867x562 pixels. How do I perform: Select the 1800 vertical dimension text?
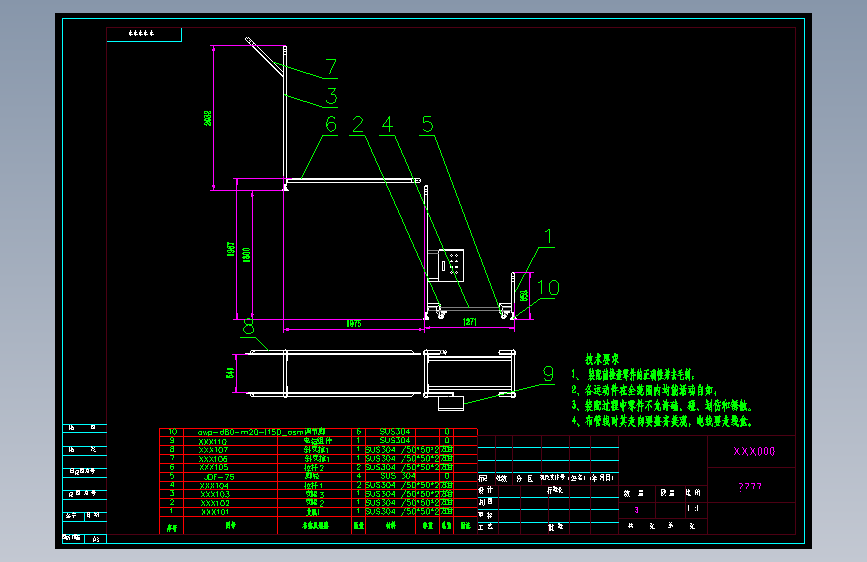(247, 254)
